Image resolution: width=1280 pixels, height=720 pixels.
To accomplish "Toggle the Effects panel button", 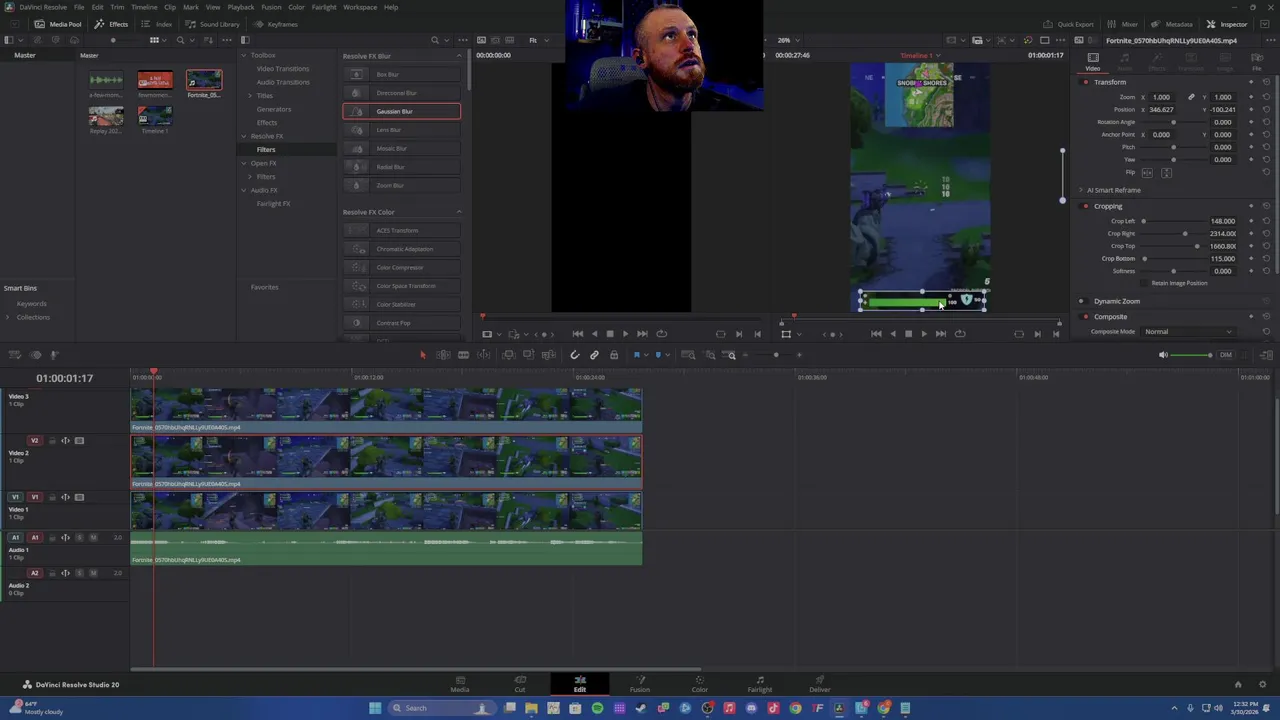I will pyautogui.click(x=112, y=24).
